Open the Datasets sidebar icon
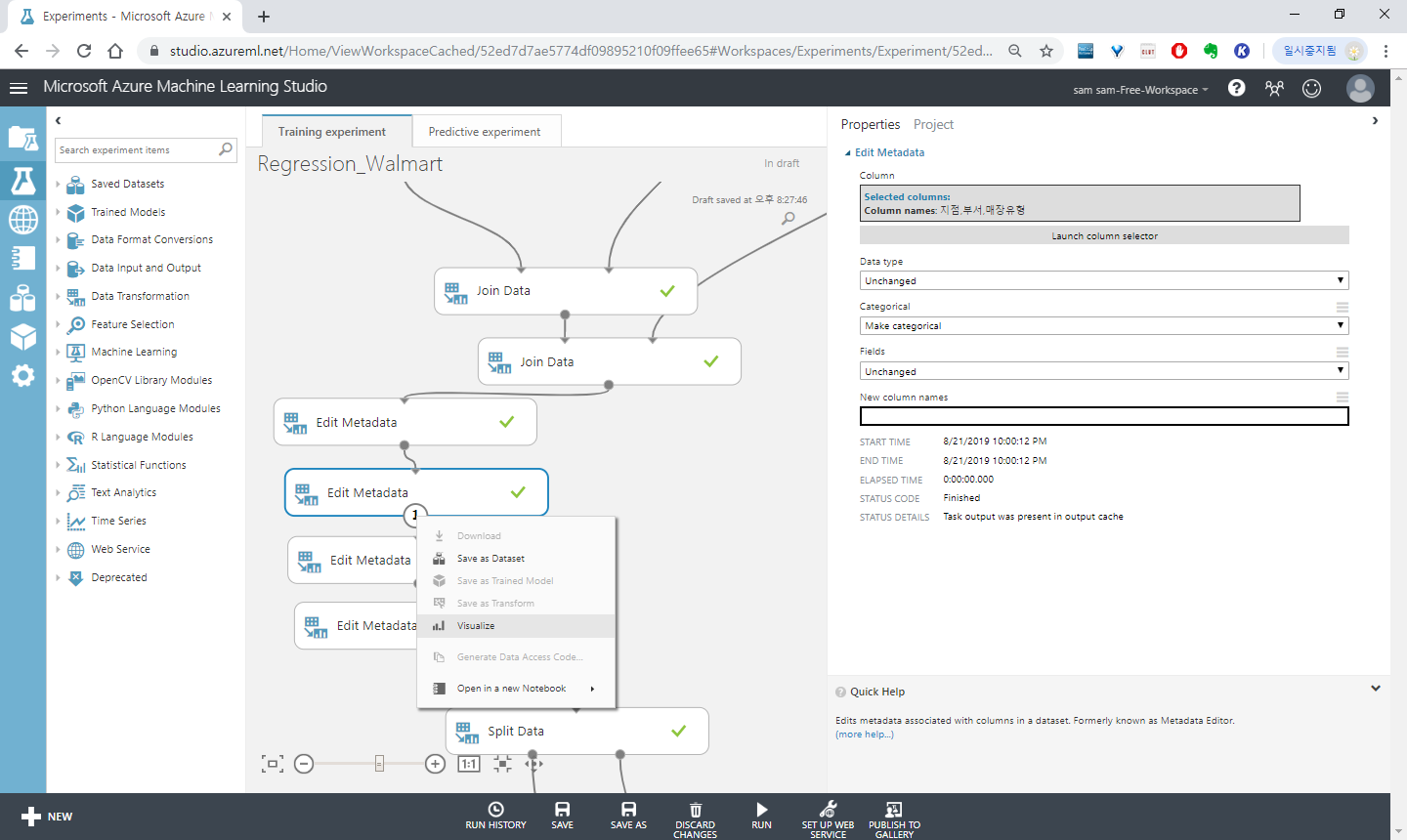Image resolution: width=1407 pixels, height=840 pixels. [23, 298]
